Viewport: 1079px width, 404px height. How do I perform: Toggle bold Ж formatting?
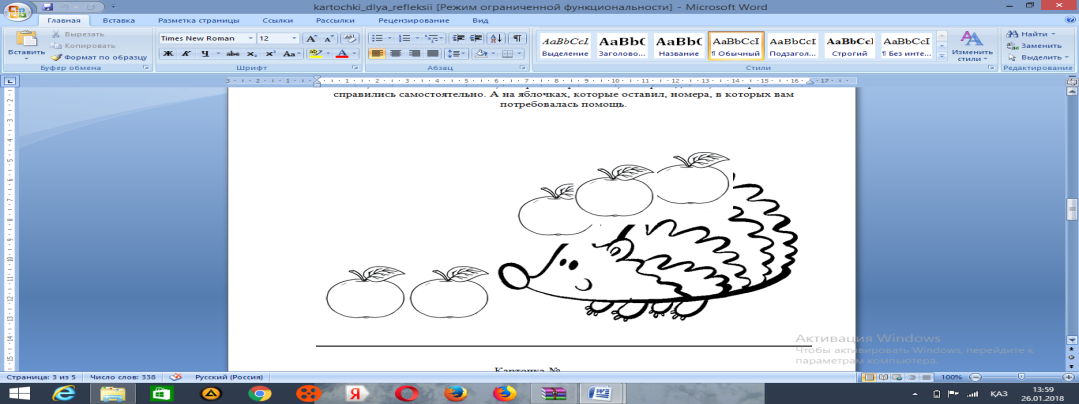point(168,54)
